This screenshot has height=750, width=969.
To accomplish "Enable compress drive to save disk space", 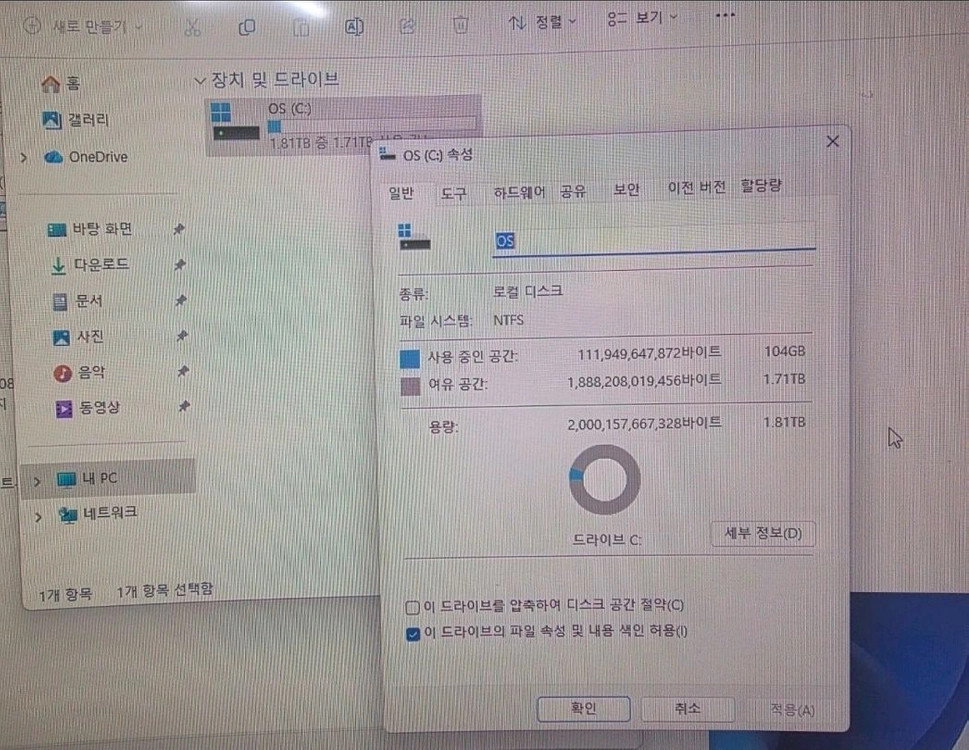I will coord(412,608).
